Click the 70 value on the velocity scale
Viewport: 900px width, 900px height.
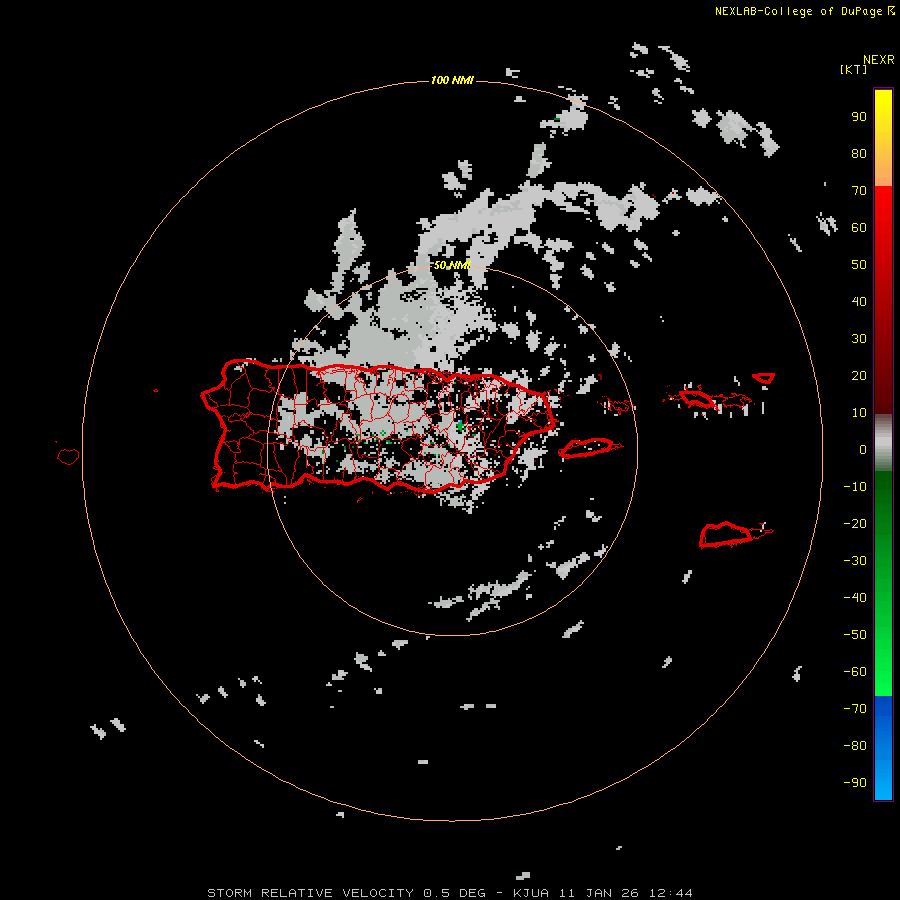[x=859, y=191]
